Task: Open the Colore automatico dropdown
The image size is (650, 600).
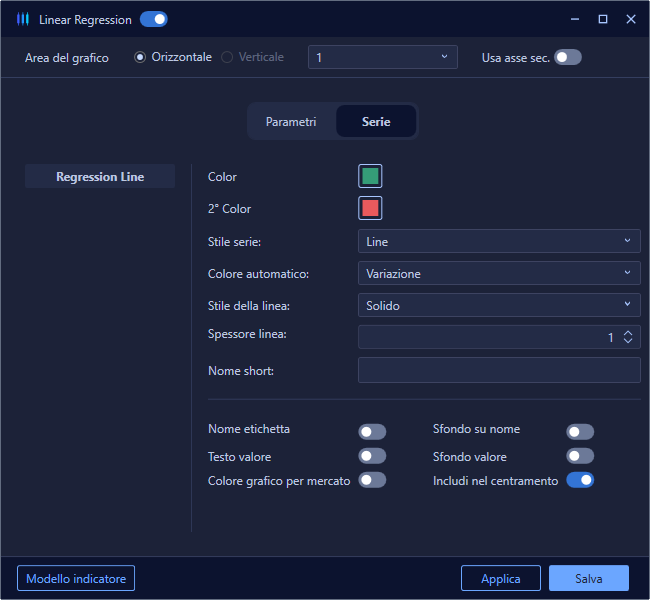Action: pyautogui.click(x=499, y=273)
